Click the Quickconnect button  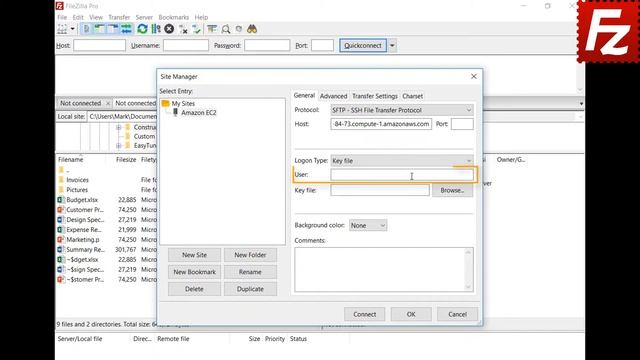(363, 45)
